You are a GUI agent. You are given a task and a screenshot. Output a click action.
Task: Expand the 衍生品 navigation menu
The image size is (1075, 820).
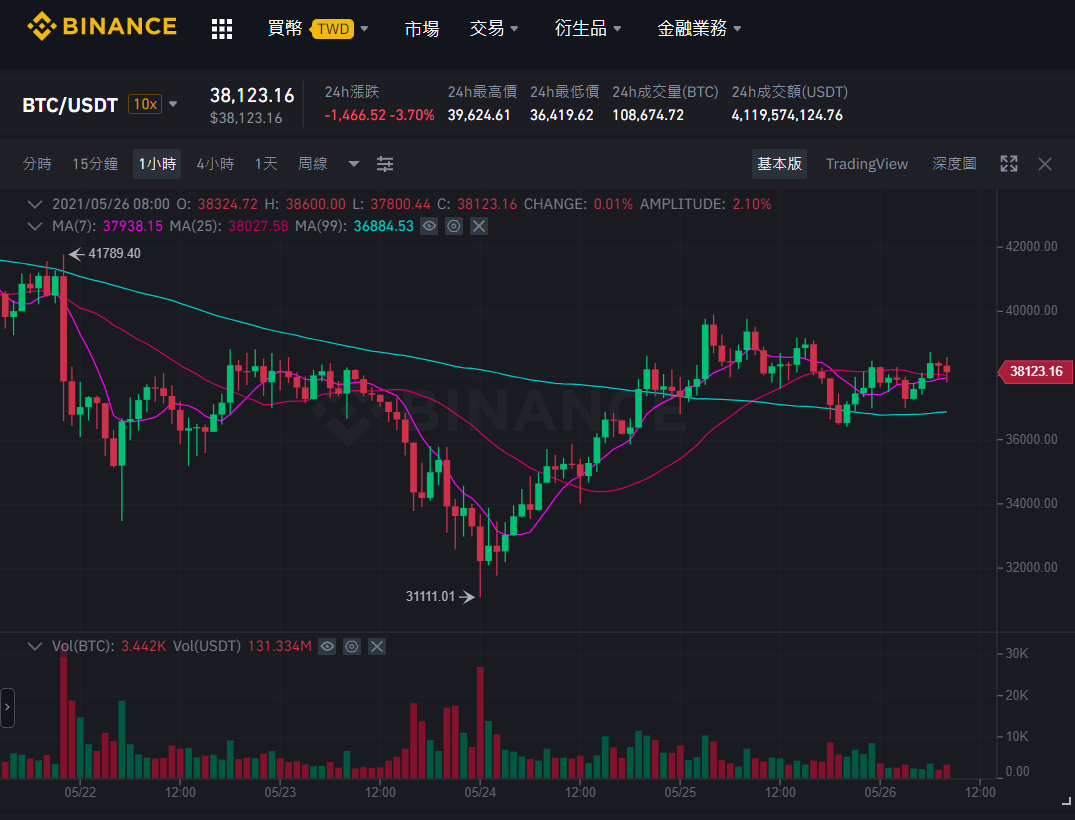pos(588,28)
